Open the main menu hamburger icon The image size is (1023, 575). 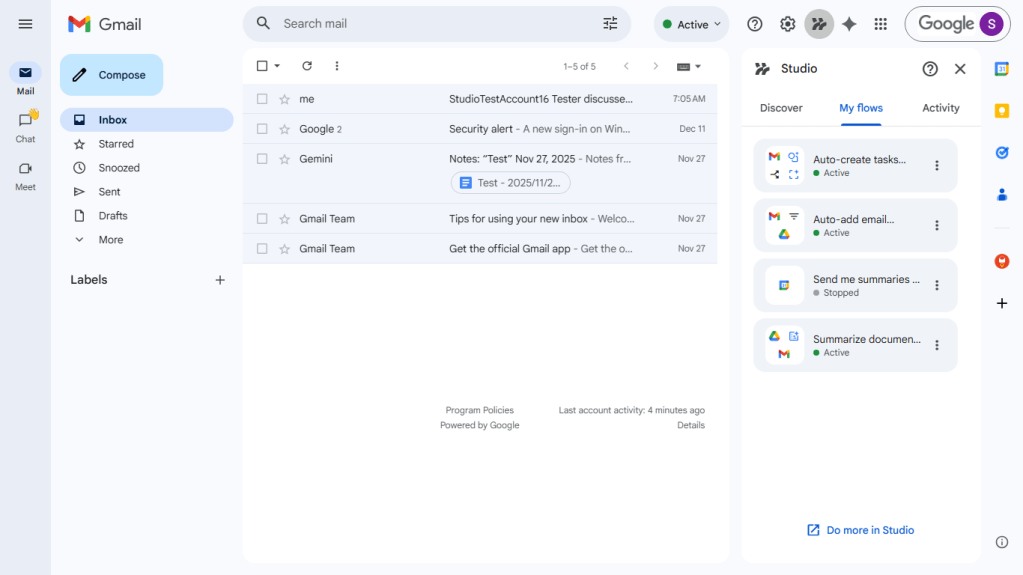[x=25, y=24]
